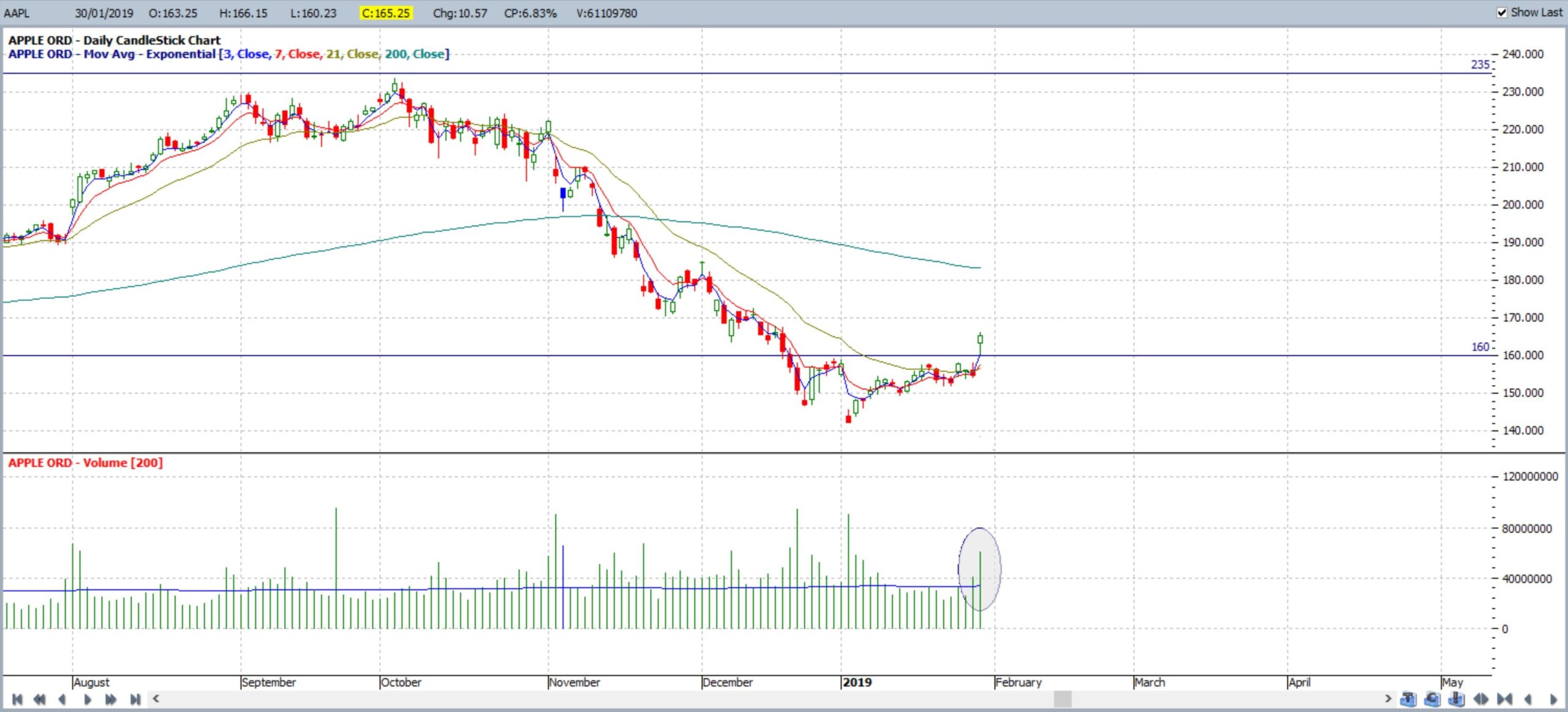The image size is (1568, 712).
Task: Click the right arrow icon at bottom right
Action: (x=1553, y=699)
